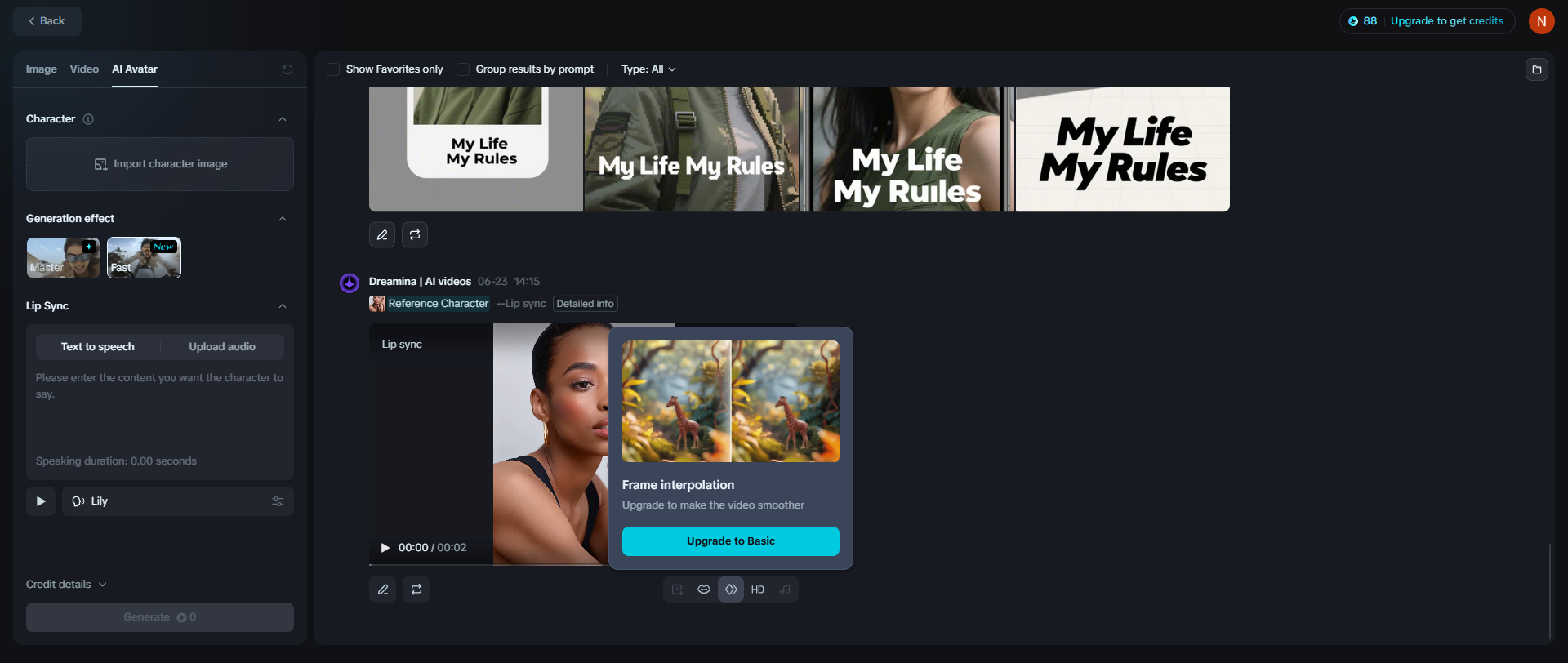Go back with the Back button

(x=47, y=21)
